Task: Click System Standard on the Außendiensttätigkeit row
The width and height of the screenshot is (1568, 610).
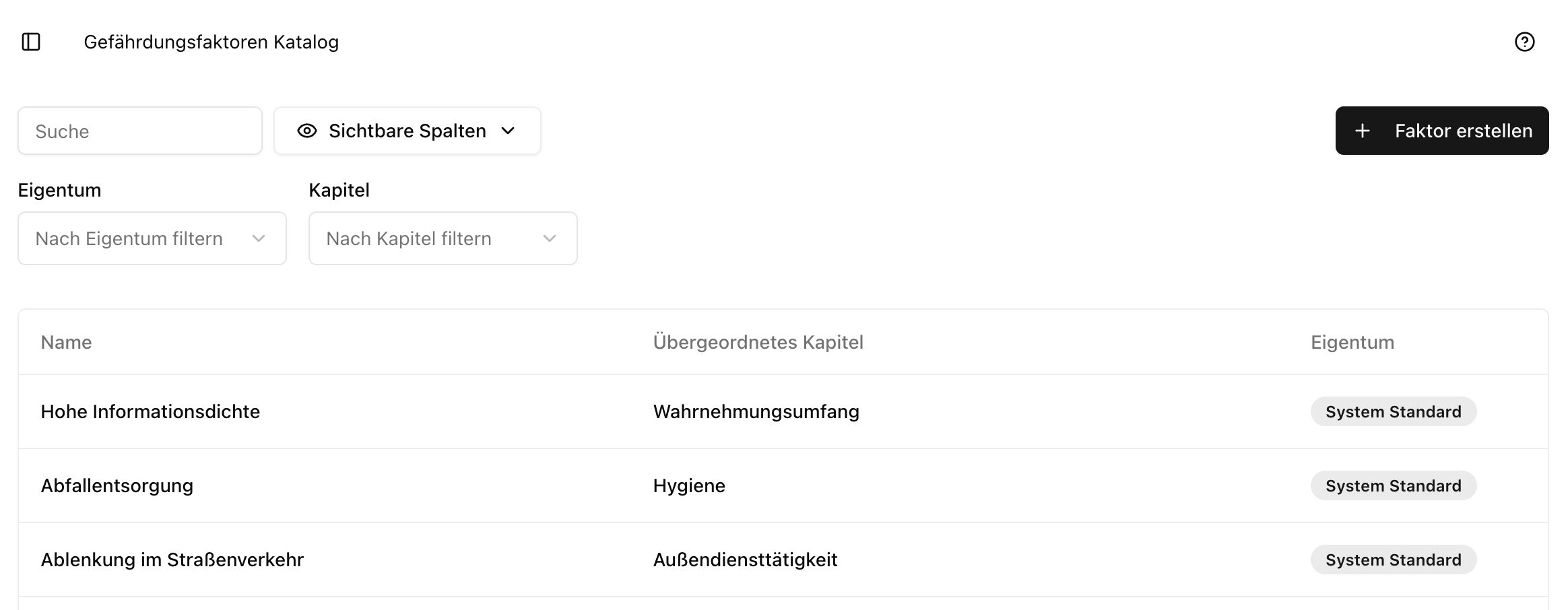Action: click(1393, 560)
